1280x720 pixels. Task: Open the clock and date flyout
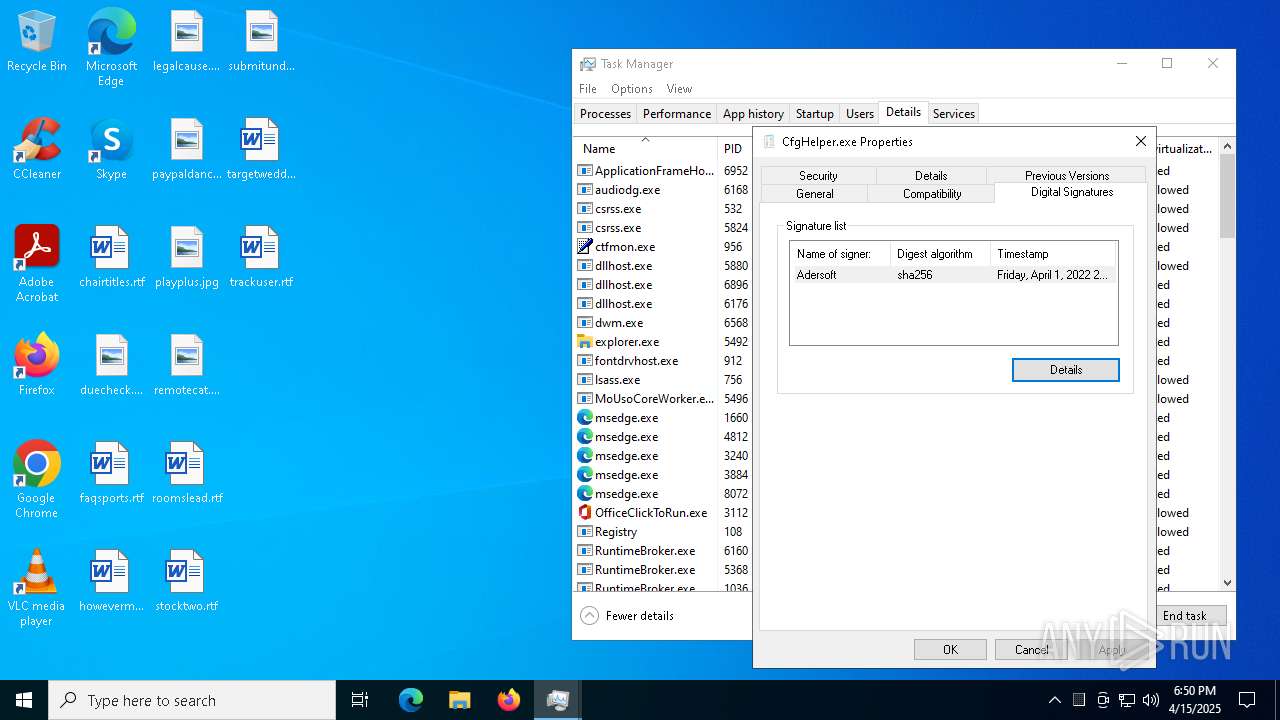tap(1194, 700)
